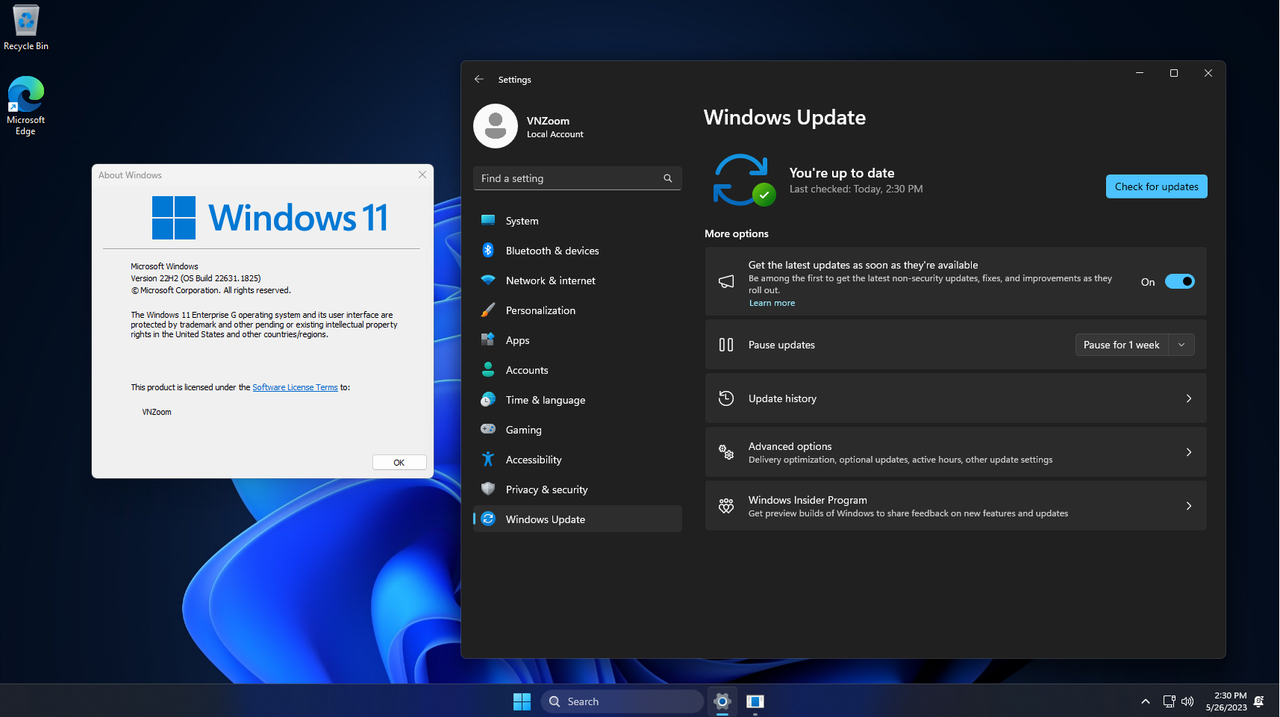Click the network tray icon
This screenshot has height=717, width=1280.
(x=1169, y=701)
